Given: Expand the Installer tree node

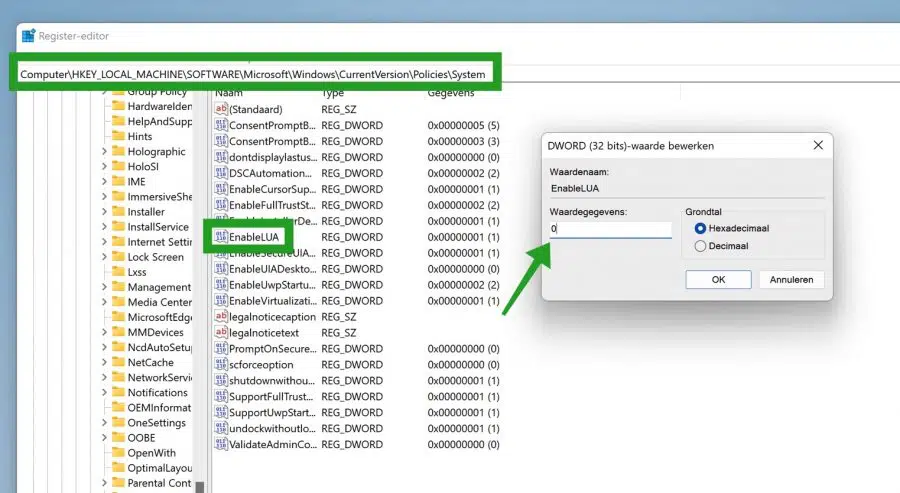Looking at the screenshot, I should point(104,212).
